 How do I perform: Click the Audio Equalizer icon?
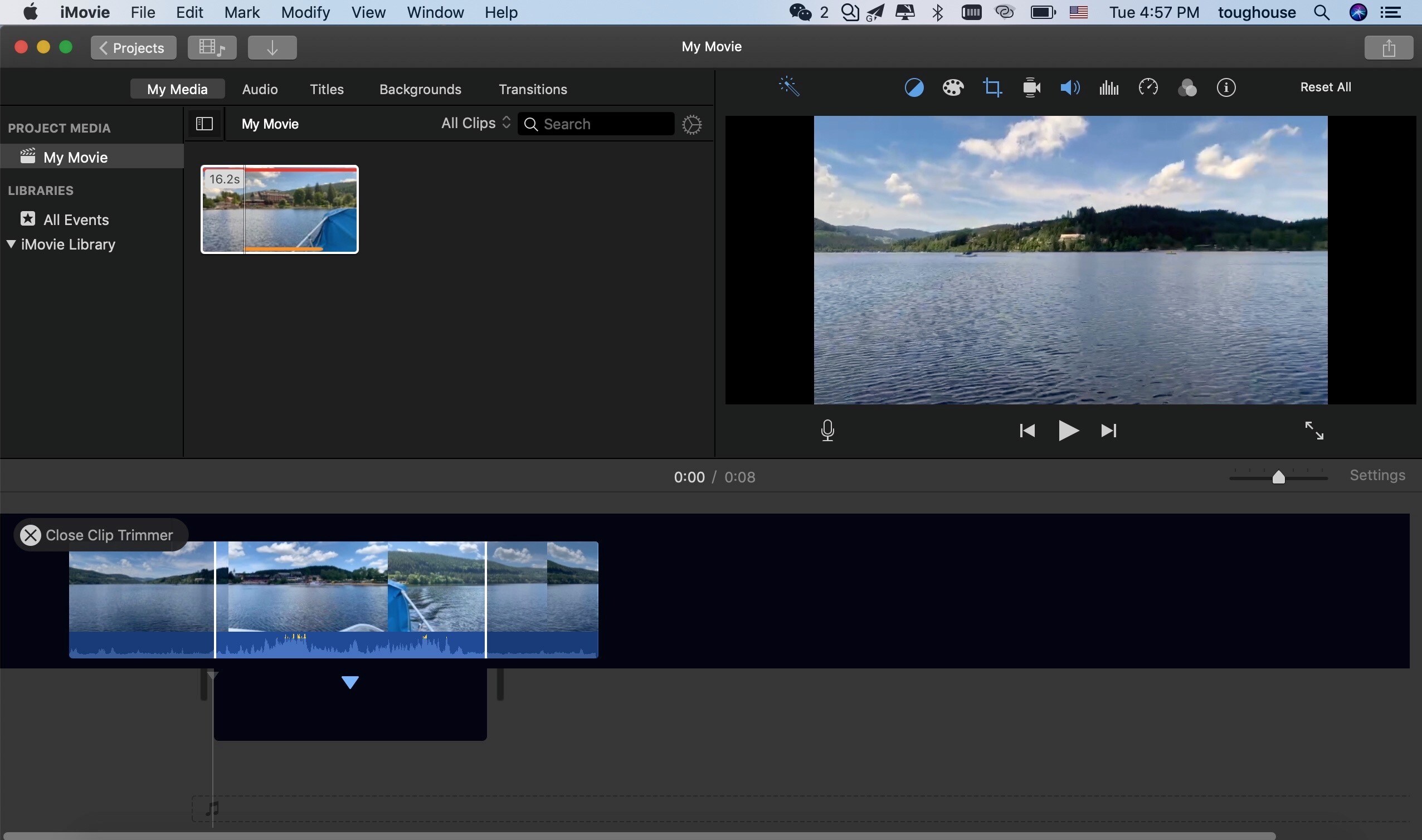point(1109,87)
